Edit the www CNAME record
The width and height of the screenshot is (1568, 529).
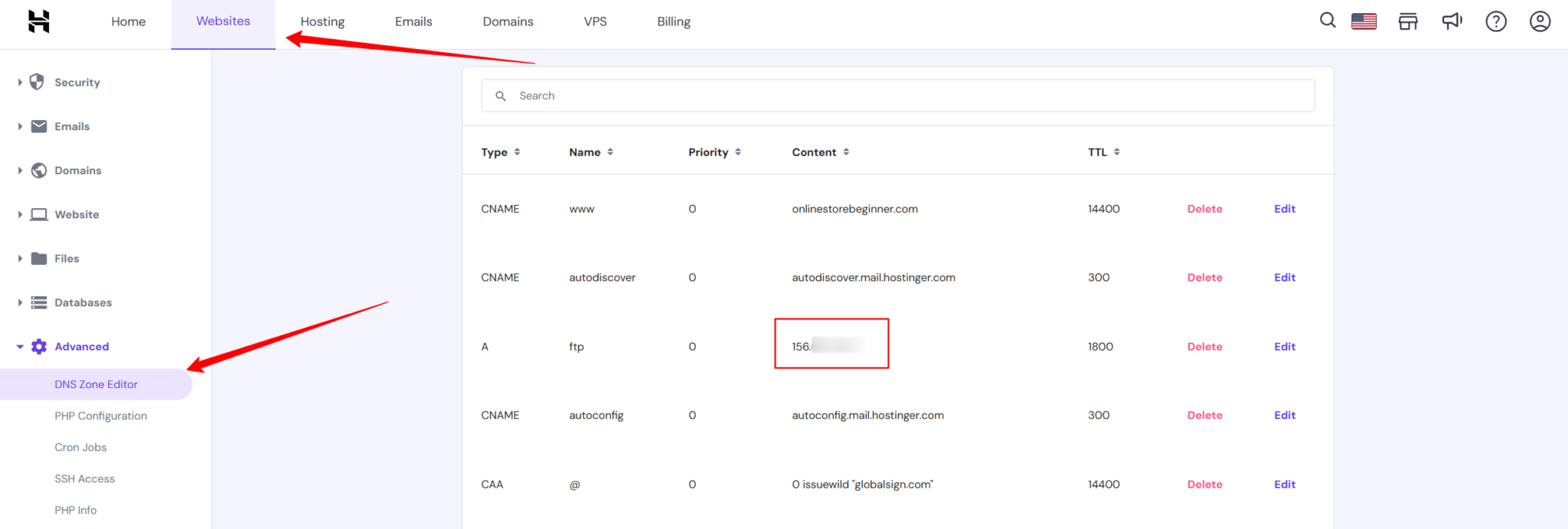1284,209
